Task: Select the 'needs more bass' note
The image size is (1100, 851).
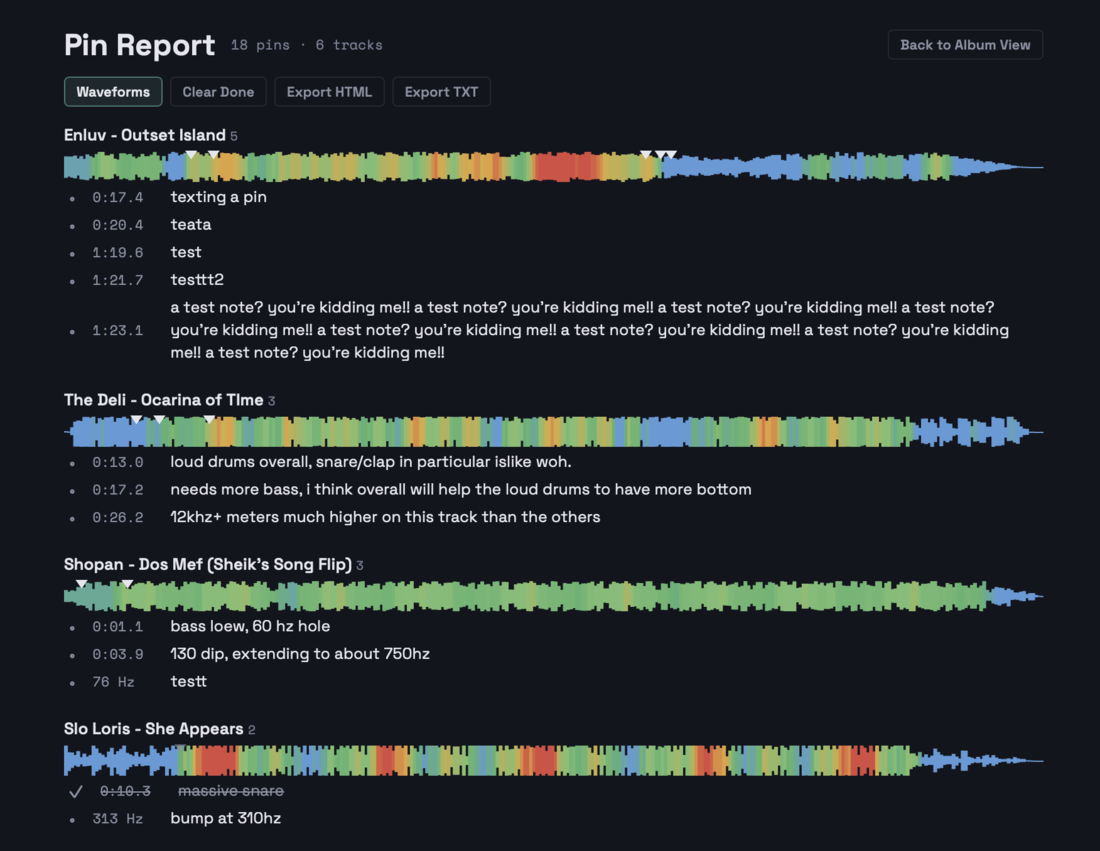Action: pos(461,489)
